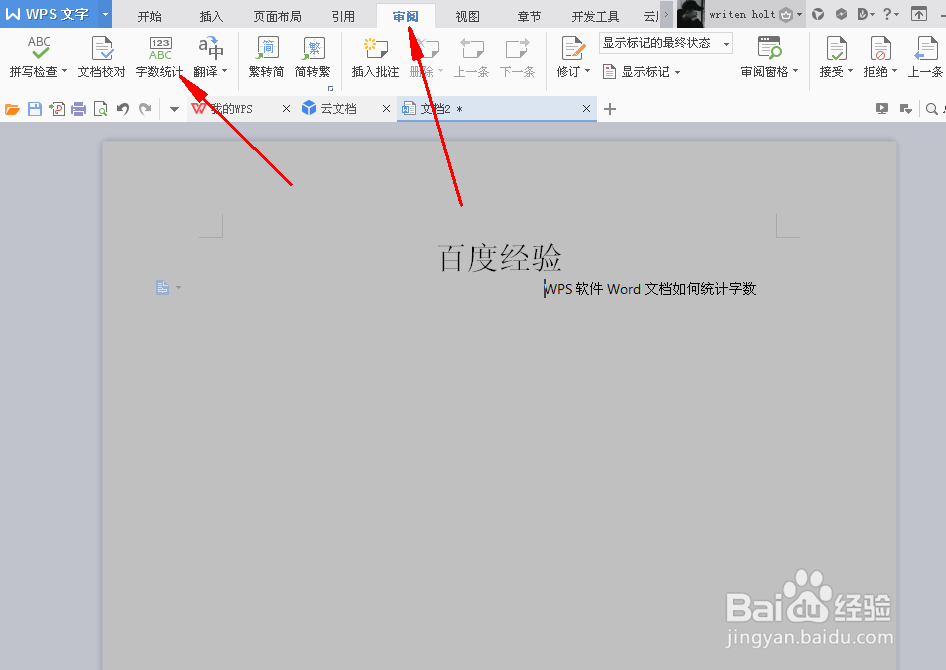
Task: Switch to the 页面布局 ribbon tab
Action: tap(278, 16)
